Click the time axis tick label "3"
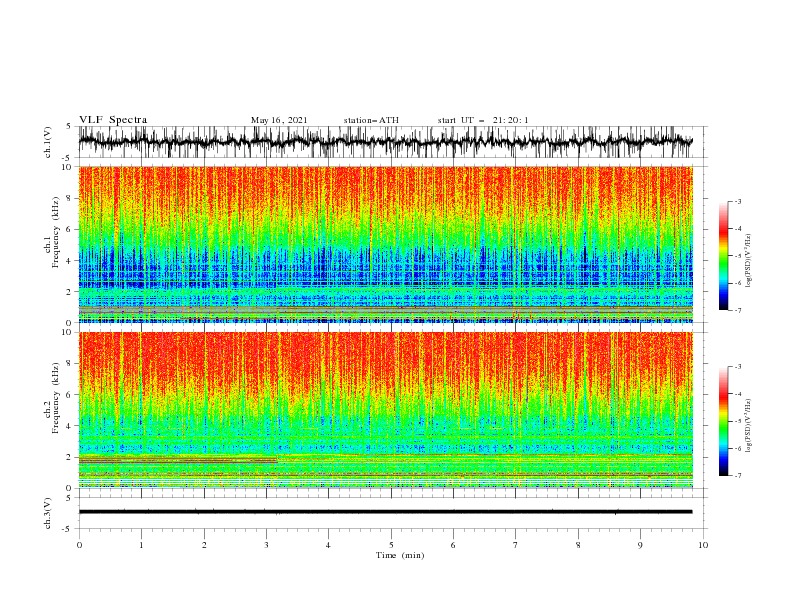 point(266,545)
